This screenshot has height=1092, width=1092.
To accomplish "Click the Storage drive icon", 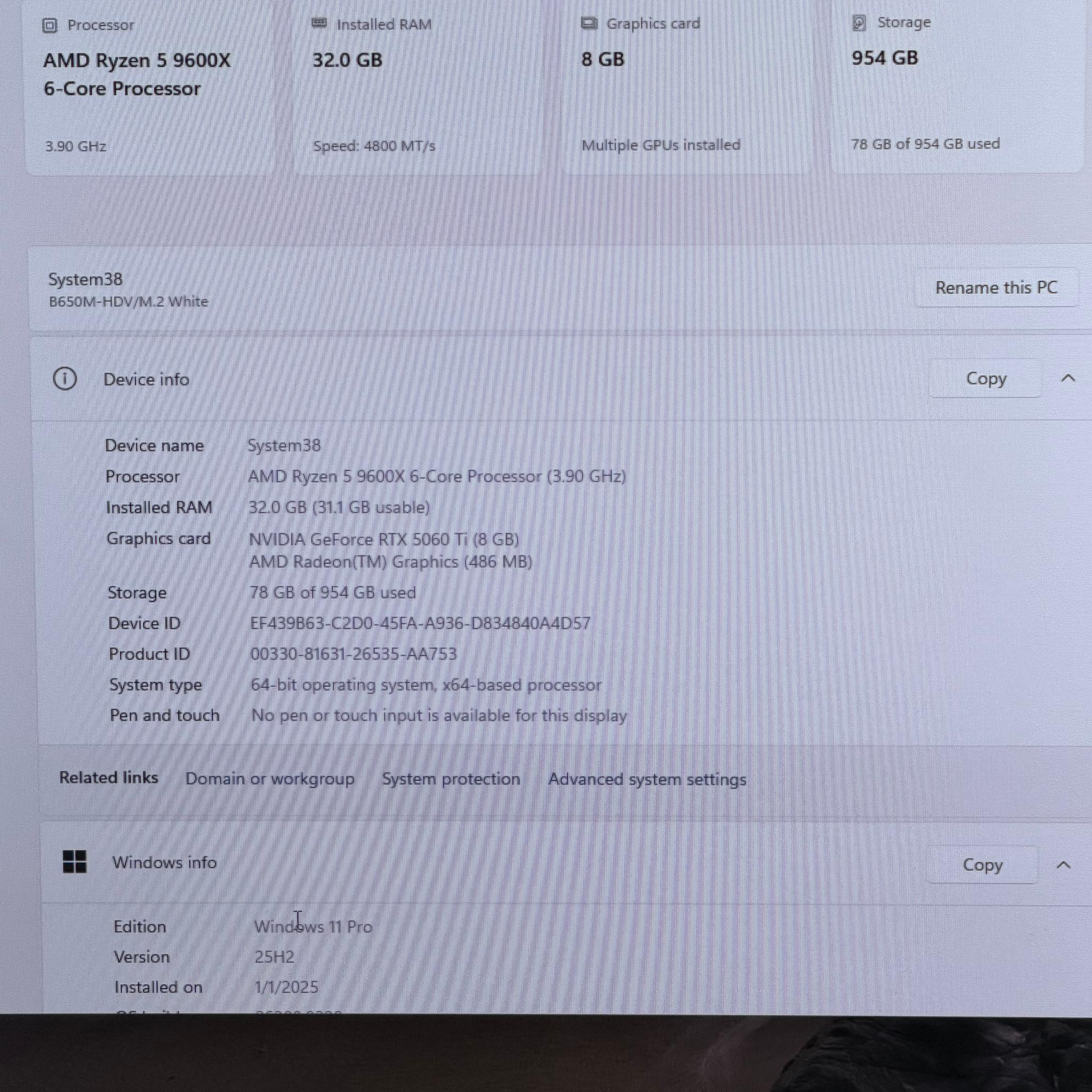I will 858,22.
